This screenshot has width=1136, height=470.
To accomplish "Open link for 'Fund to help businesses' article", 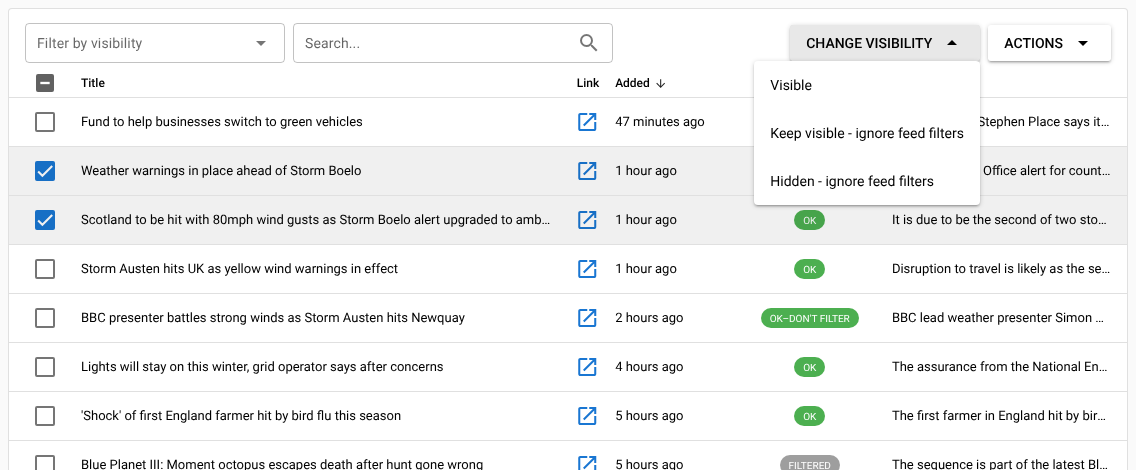I will click(587, 122).
